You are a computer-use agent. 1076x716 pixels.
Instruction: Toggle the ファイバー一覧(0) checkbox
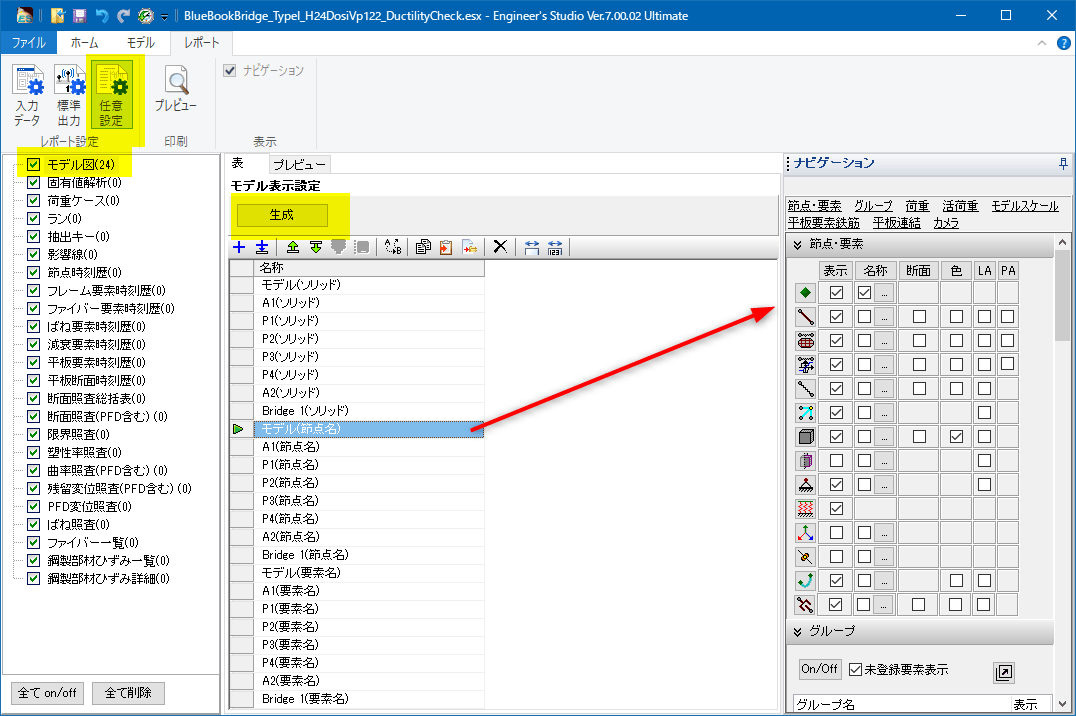tap(34, 542)
